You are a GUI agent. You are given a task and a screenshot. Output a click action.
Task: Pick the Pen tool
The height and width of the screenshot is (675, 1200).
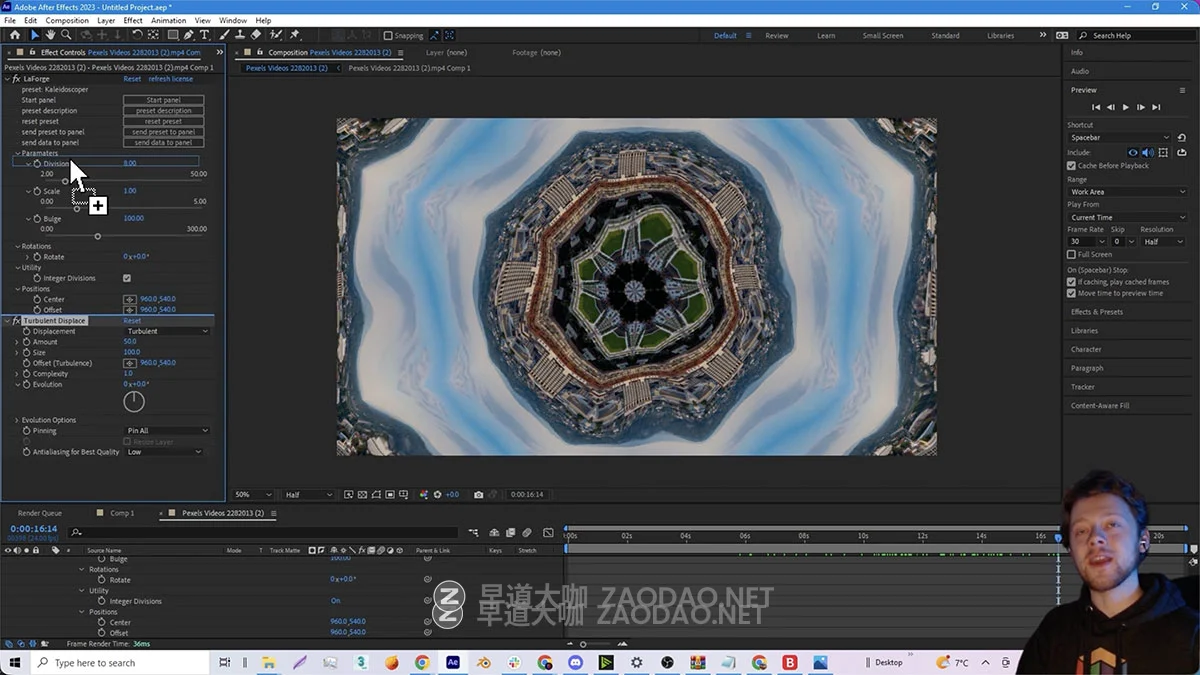pyautogui.click(x=188, y=35)
